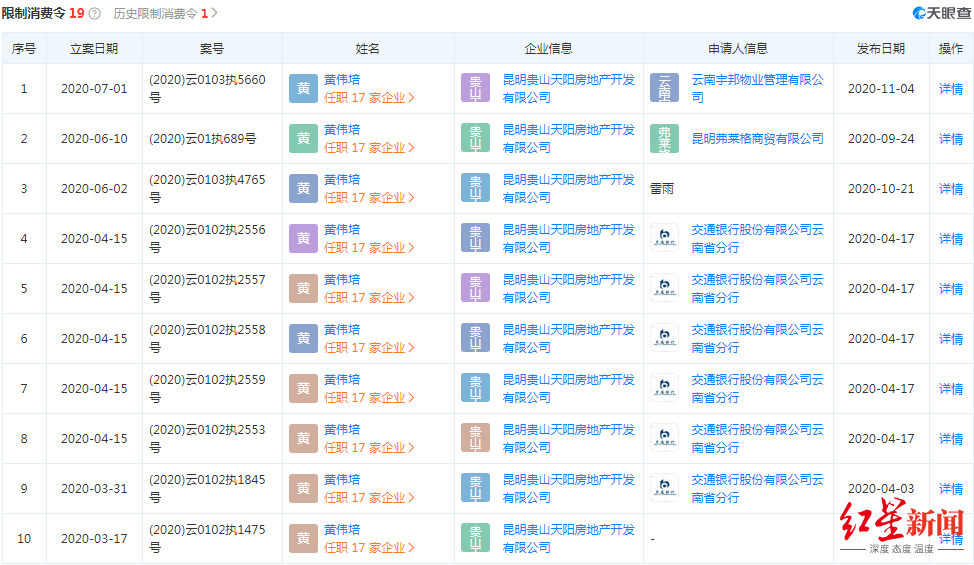The width and height of the screenshot is (974, 565).
Task: Click applicant name 雷雨 in row 3
Action: (x=662, y=189)
